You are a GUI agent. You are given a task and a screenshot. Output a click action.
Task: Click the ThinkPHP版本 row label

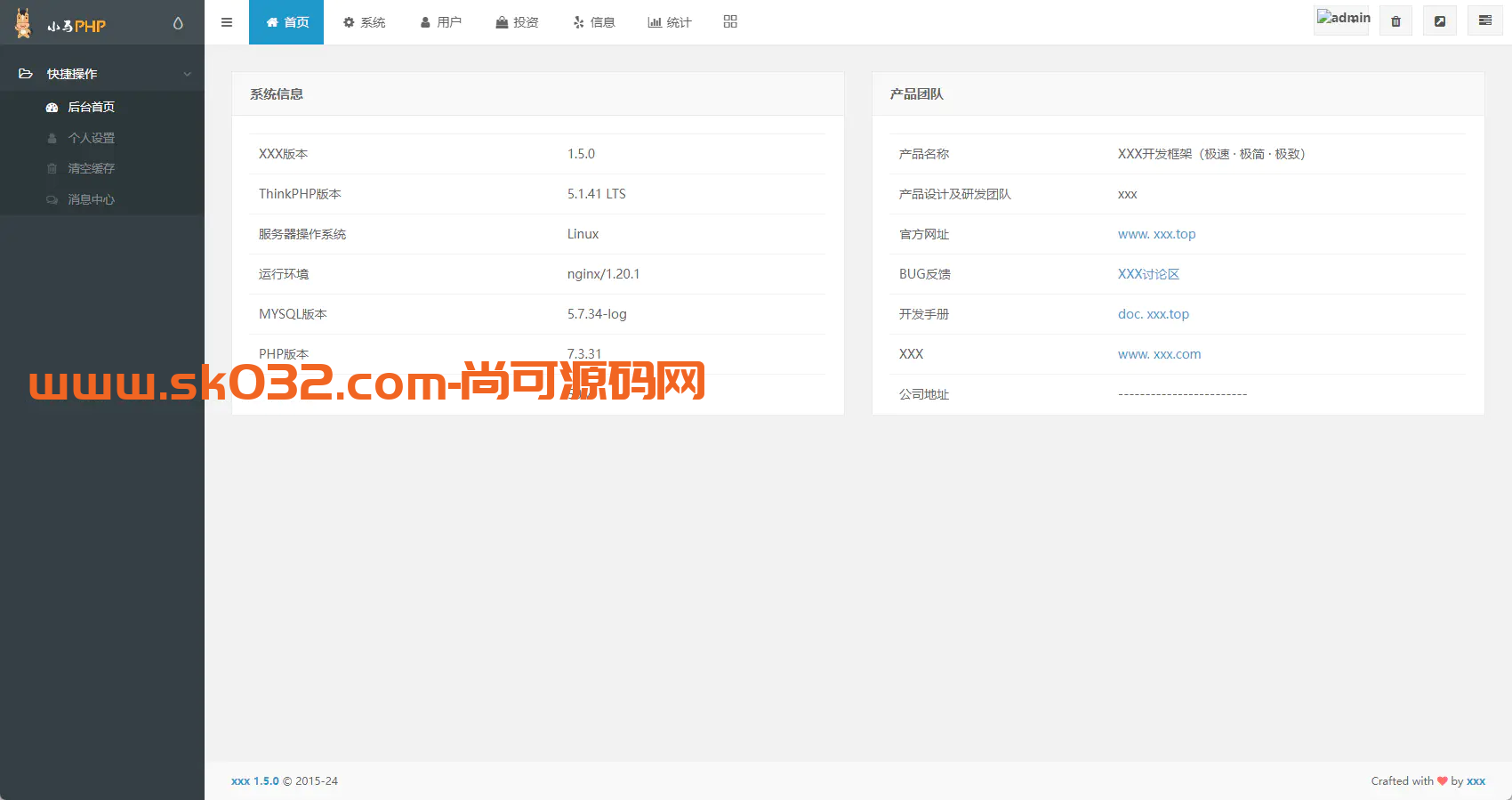point(300,194)
